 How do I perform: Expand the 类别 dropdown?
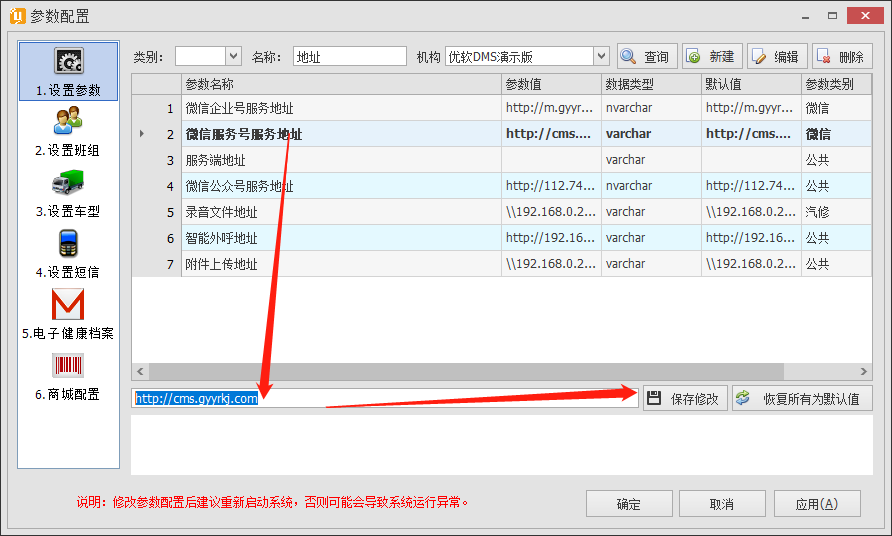(x=233, y=56)
